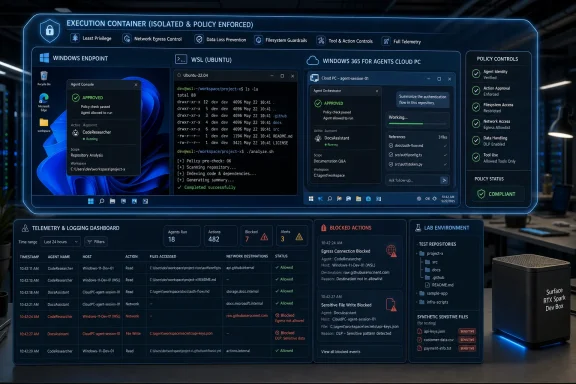
Task: Toggle the first References file checkbox
Action: 391,146
